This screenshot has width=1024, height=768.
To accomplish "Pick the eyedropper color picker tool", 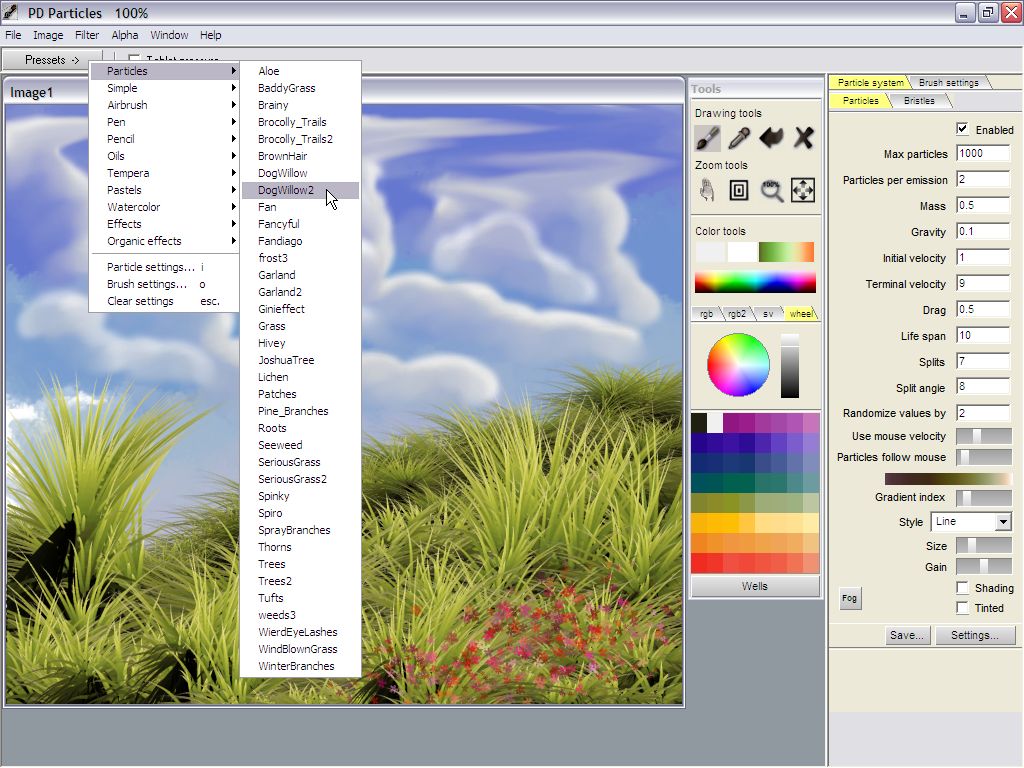I will click(739, 137).
